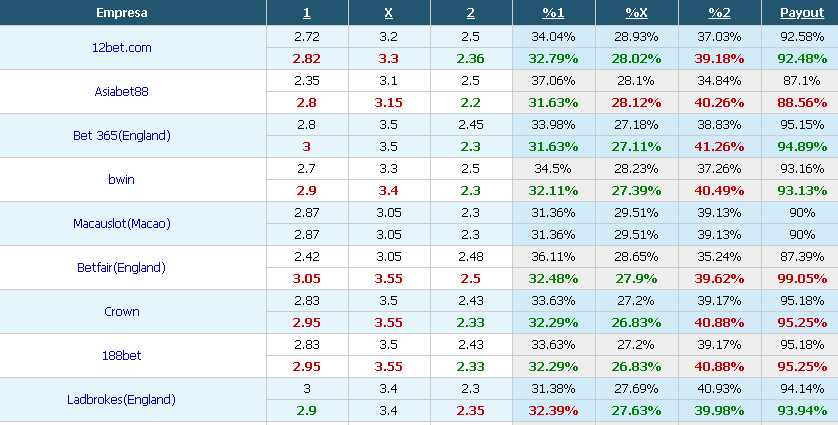Screen dimensions: 838x425
Task: Open the 188bet bookmaker link
Action: pyautogui.click(x=121, y=356)
